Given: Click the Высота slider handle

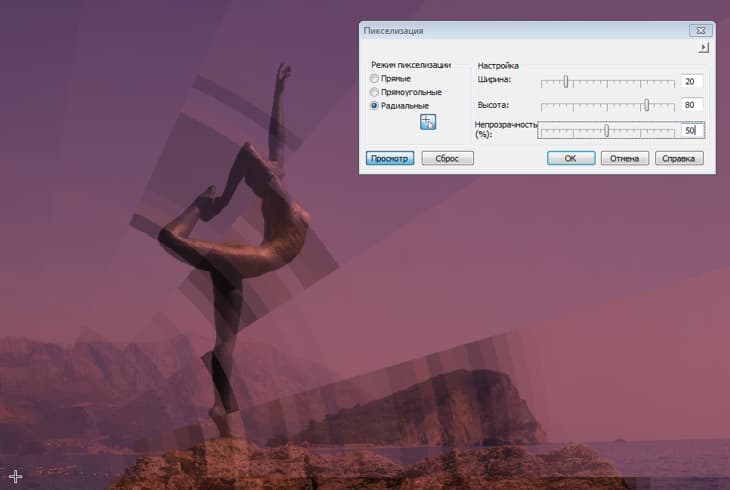Looking at the screenshot, I should coord(647,104).
